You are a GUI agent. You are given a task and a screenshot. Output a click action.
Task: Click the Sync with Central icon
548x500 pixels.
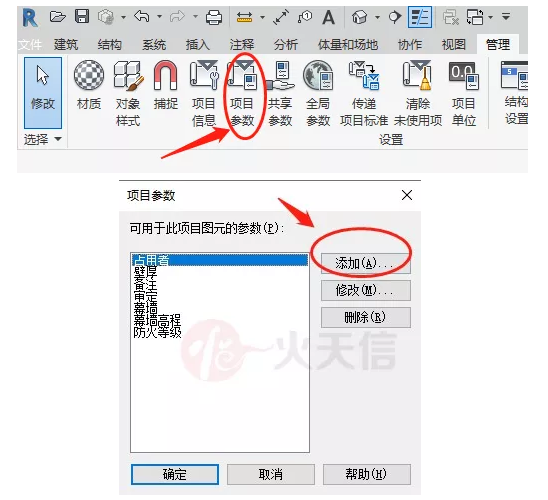click(106, 16)
